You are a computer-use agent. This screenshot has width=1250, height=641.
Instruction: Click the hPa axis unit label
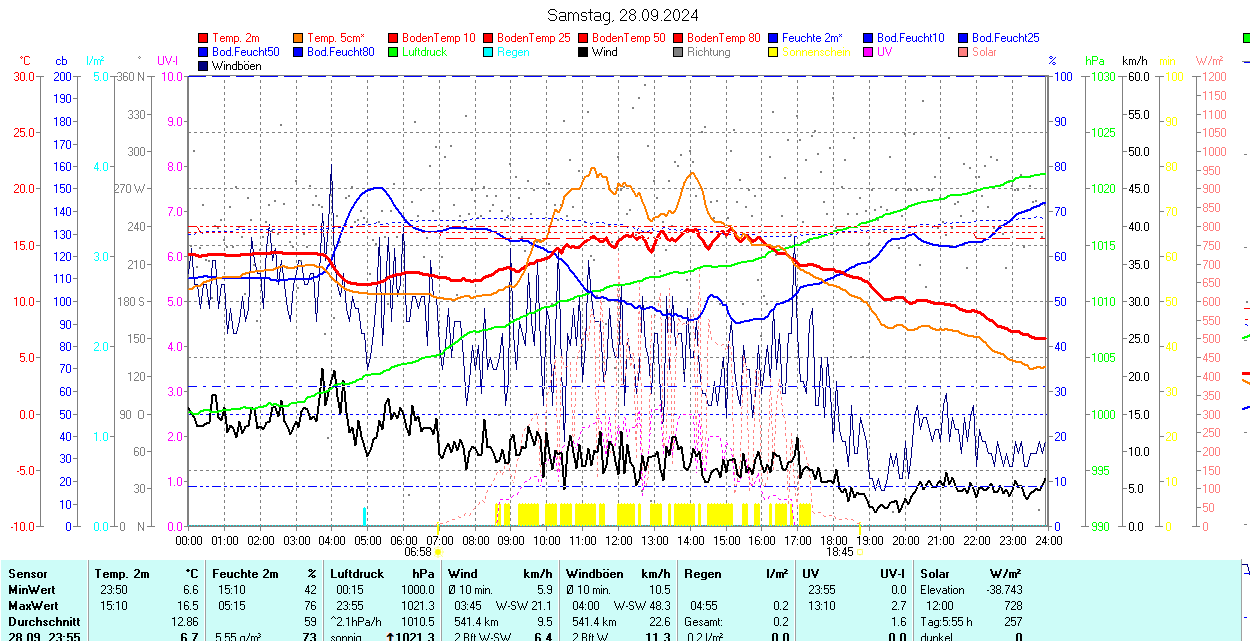(1094, 61)
